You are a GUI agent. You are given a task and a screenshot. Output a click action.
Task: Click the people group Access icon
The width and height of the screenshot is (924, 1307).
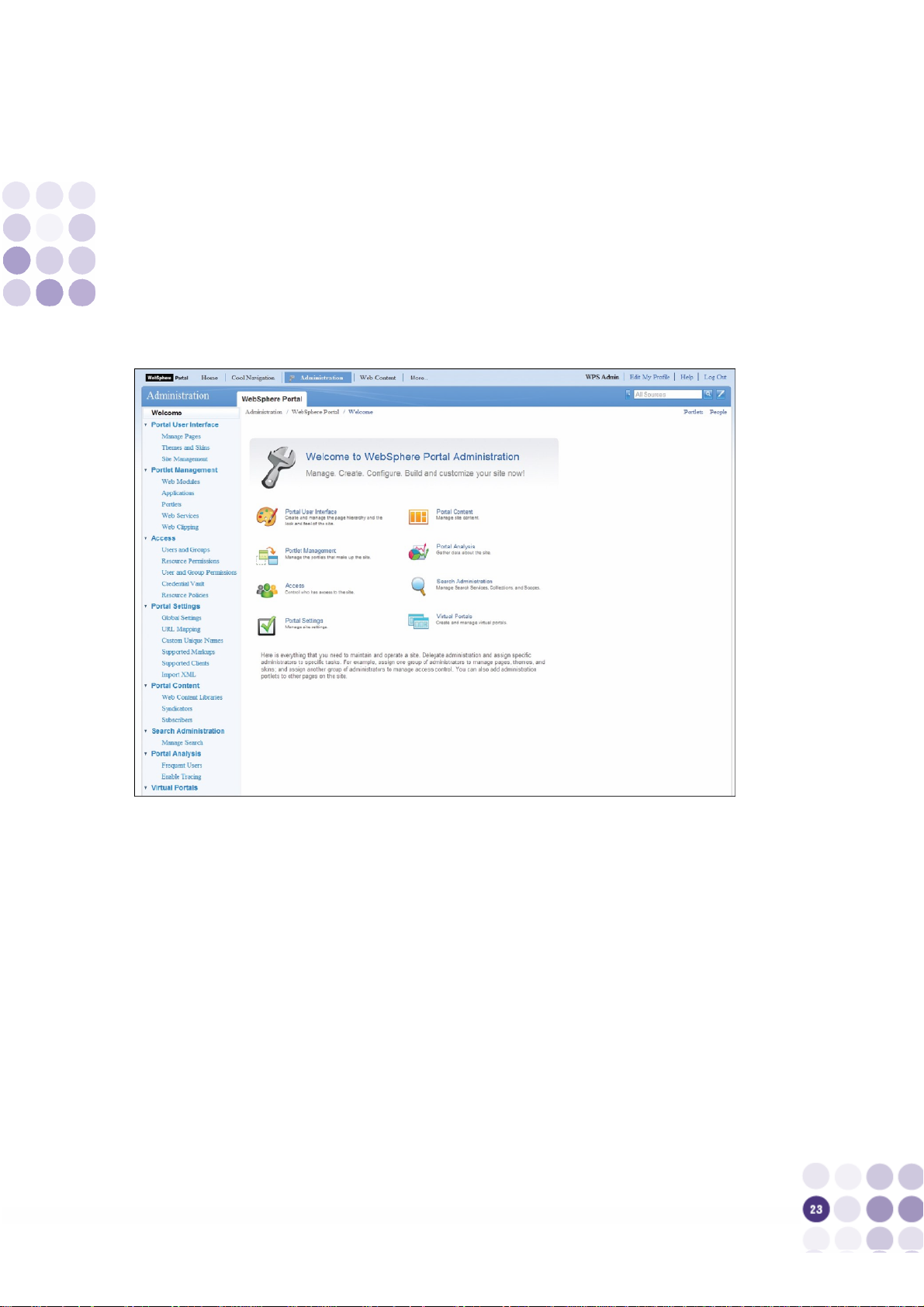click(267, 590)
